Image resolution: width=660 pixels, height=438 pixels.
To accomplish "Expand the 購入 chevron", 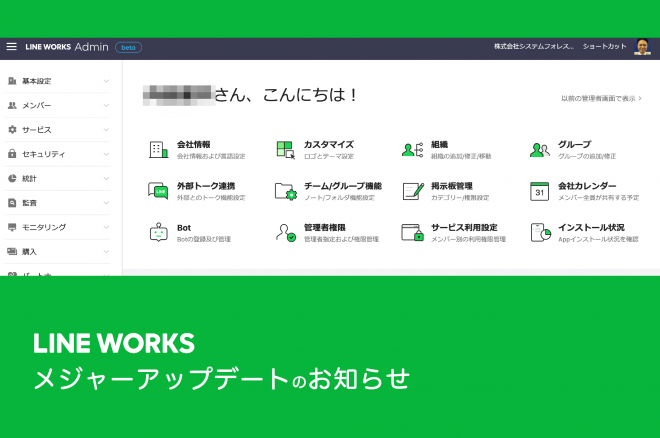I will pos(106,252).
